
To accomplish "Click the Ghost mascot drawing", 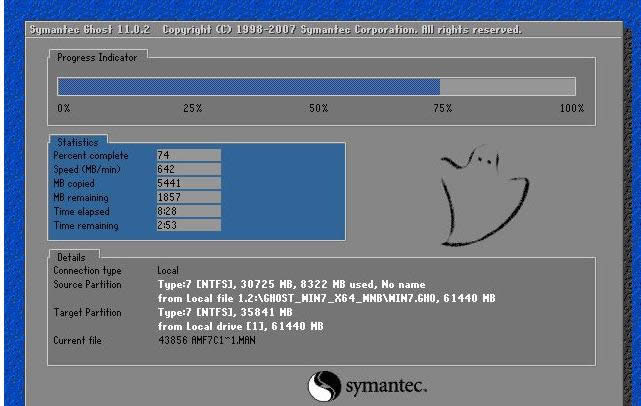I will pyautogui.click(x=484, y=195).
